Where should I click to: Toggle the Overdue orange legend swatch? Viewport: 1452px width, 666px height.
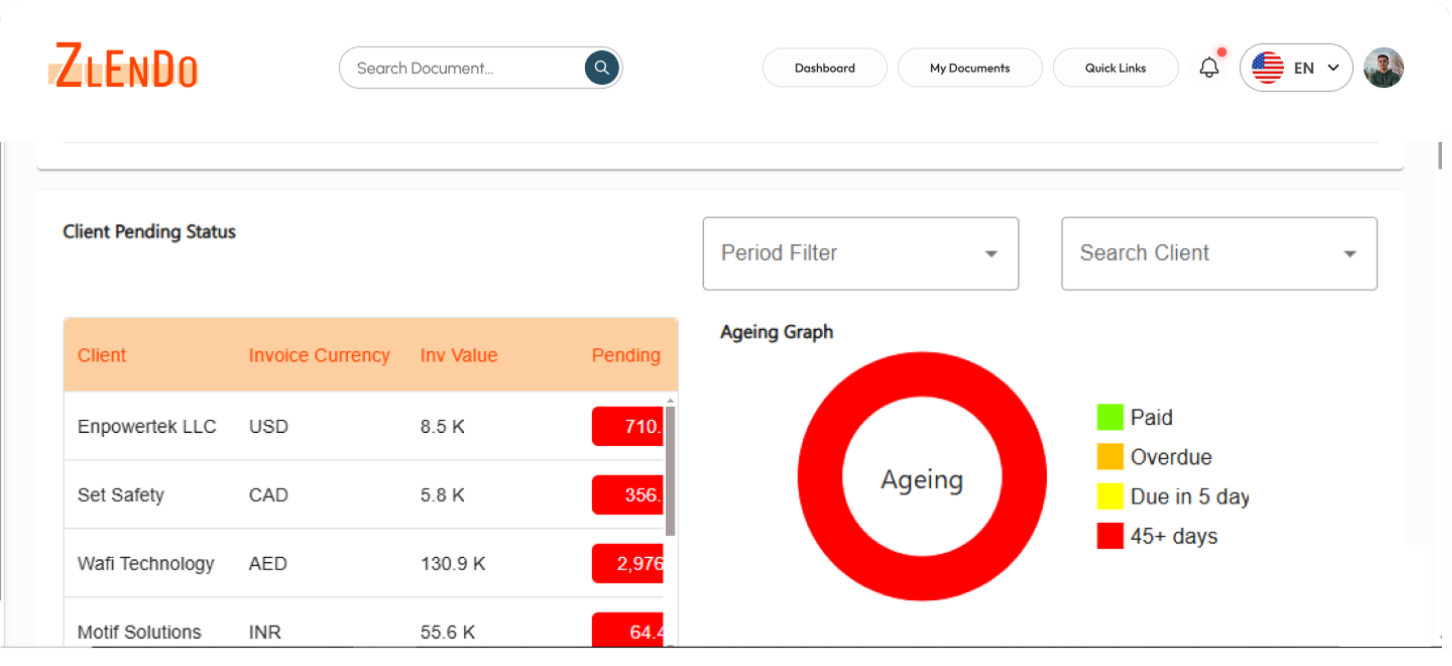tap(1110, 457)
